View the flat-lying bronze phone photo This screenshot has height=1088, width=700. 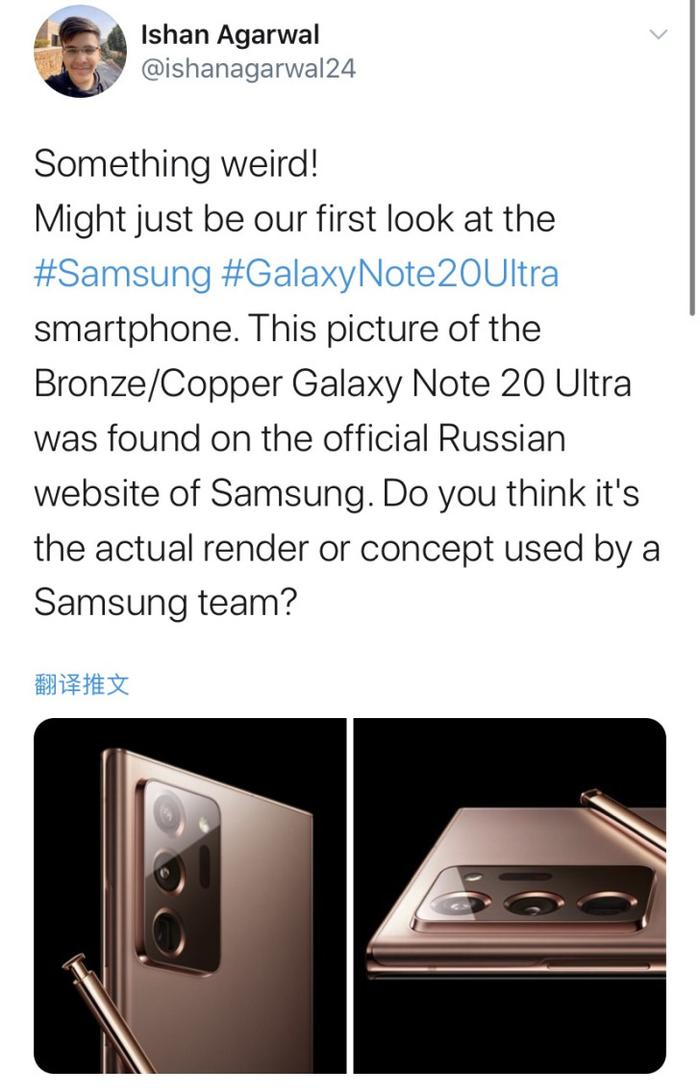(510, 896)
